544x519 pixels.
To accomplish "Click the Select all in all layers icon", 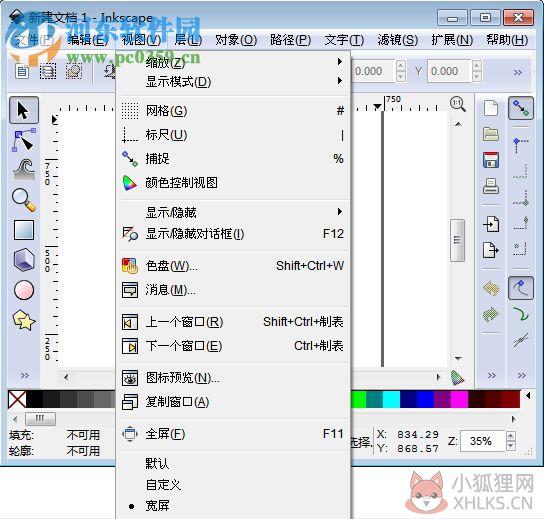I will [48, 71].
